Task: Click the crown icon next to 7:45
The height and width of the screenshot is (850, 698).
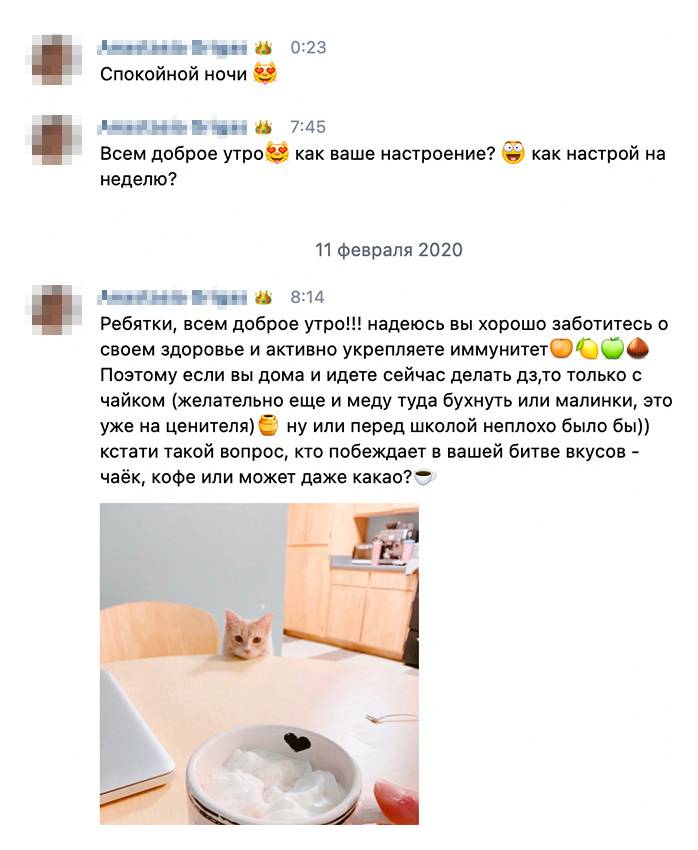Action: tap(263, 127)
